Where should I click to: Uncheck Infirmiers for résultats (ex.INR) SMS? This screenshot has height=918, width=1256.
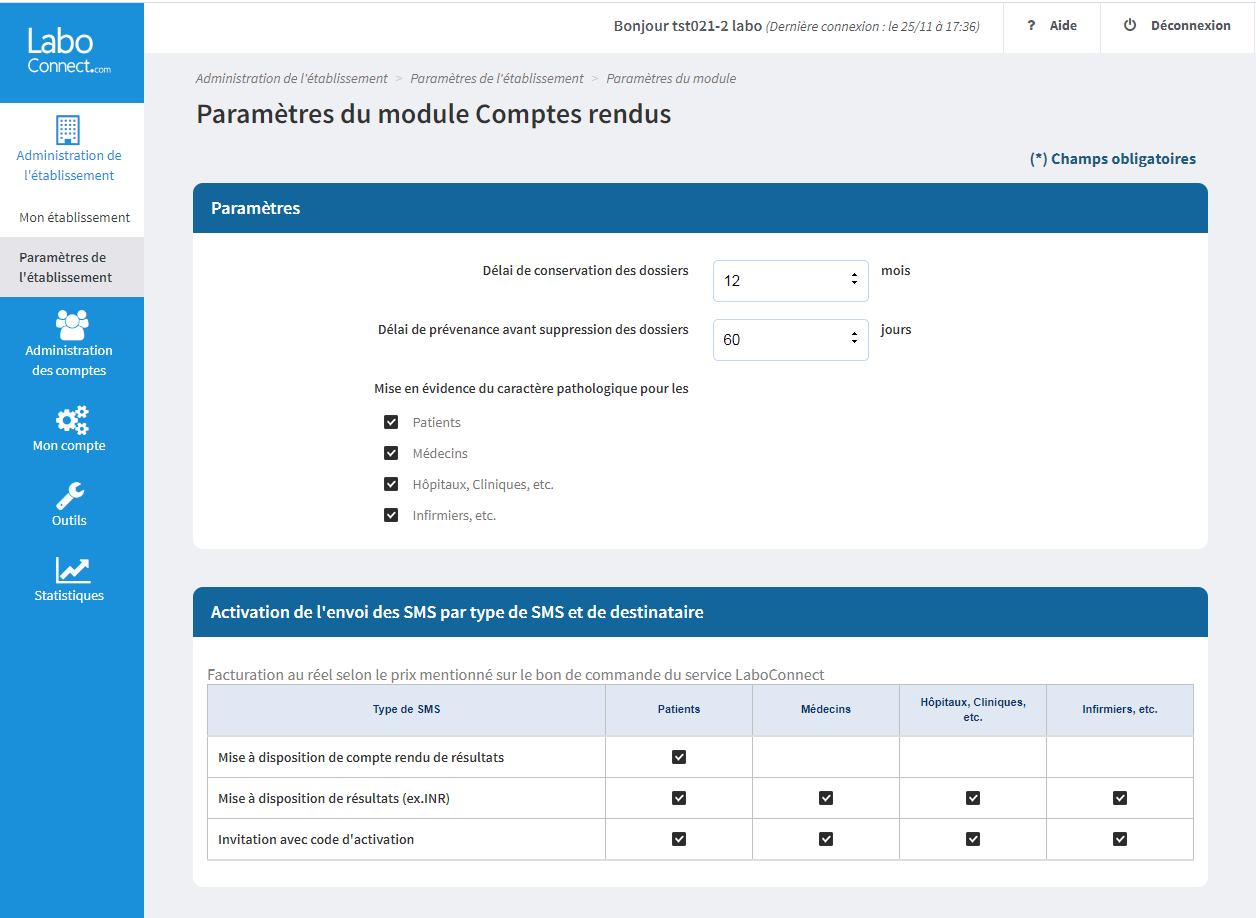point(1120,798)
